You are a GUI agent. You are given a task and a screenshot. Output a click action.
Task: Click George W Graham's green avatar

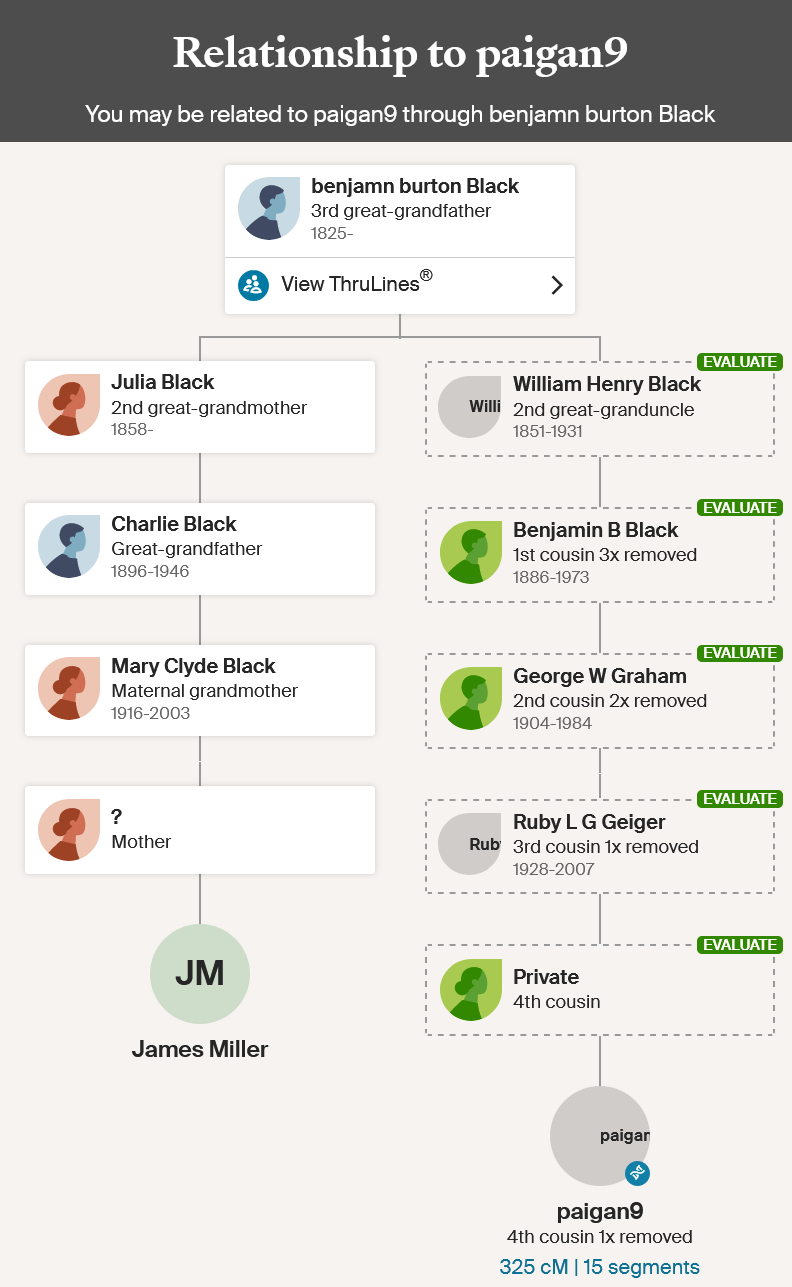471,698
